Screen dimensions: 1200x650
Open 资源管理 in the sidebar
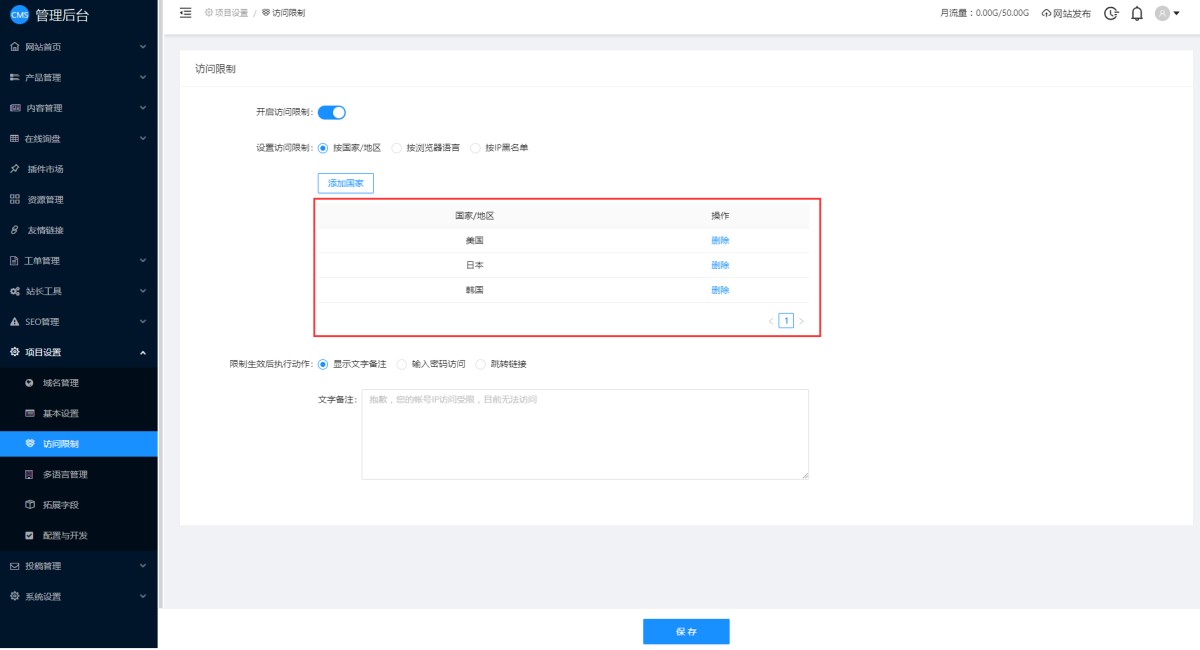coord(45,200)
